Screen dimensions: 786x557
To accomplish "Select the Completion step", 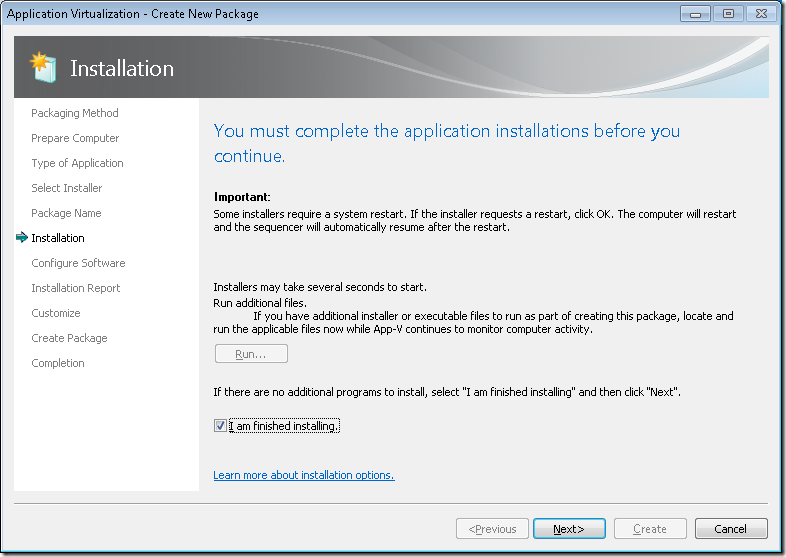I will 58,363.
